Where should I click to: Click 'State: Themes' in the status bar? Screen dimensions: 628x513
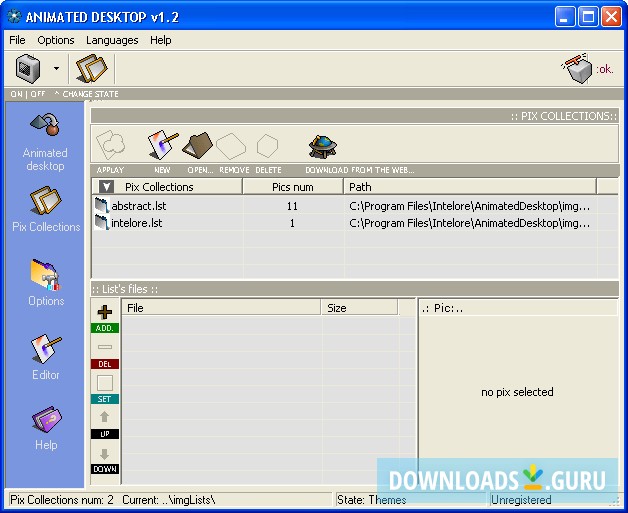(x=371, y=500)
